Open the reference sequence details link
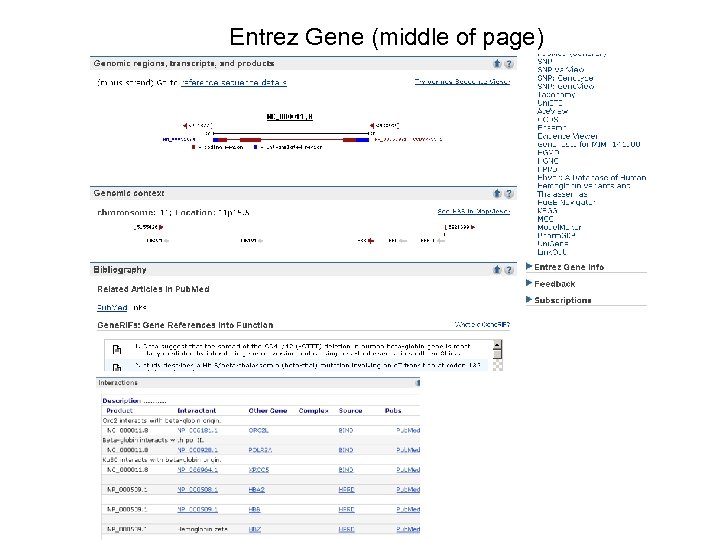 tap(233, 82)
